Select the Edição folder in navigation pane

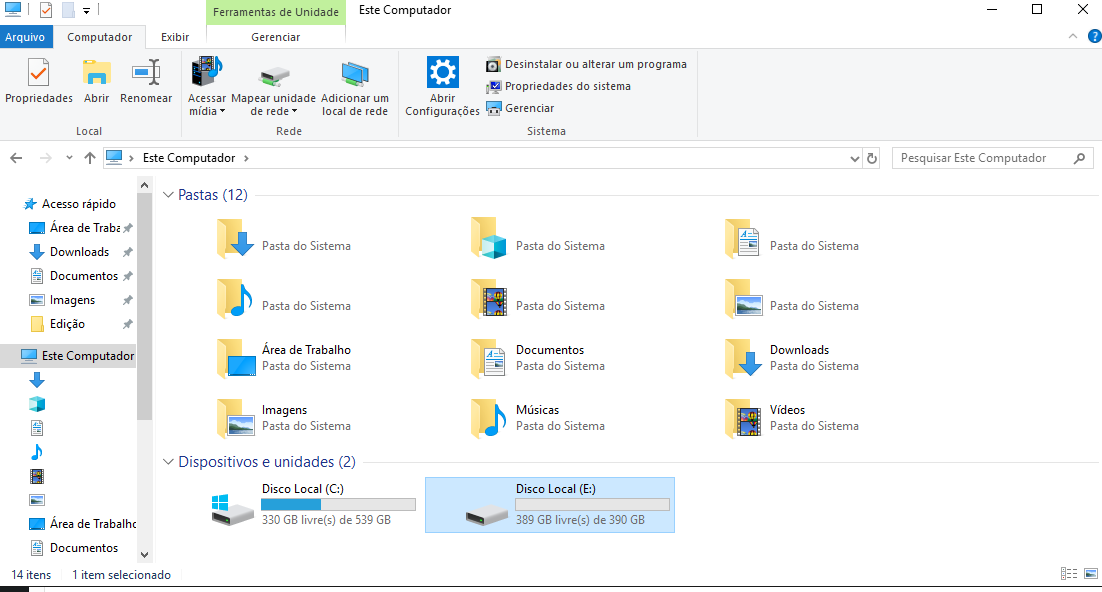(x=67, y=323)
